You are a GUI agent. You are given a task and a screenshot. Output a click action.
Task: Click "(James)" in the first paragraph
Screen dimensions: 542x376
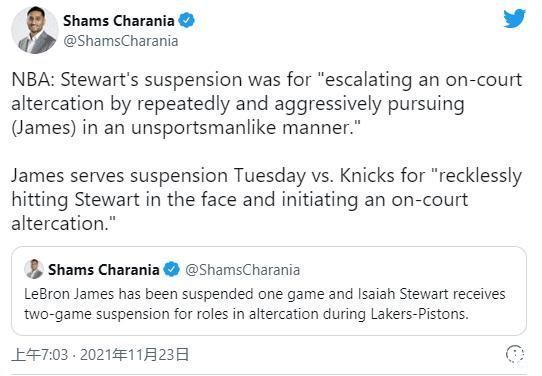pos(44,128)
